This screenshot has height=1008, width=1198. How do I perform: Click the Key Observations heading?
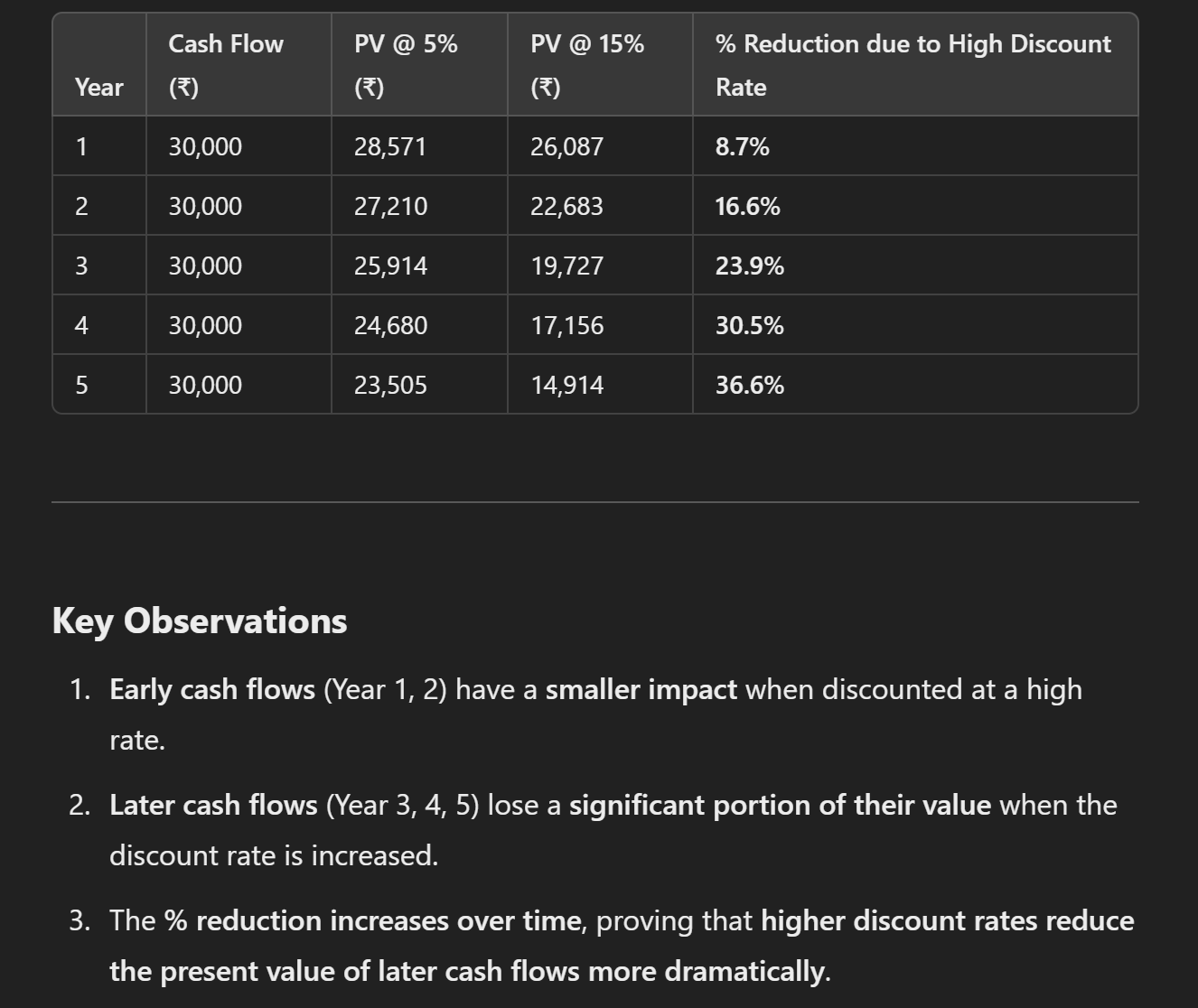200,621
